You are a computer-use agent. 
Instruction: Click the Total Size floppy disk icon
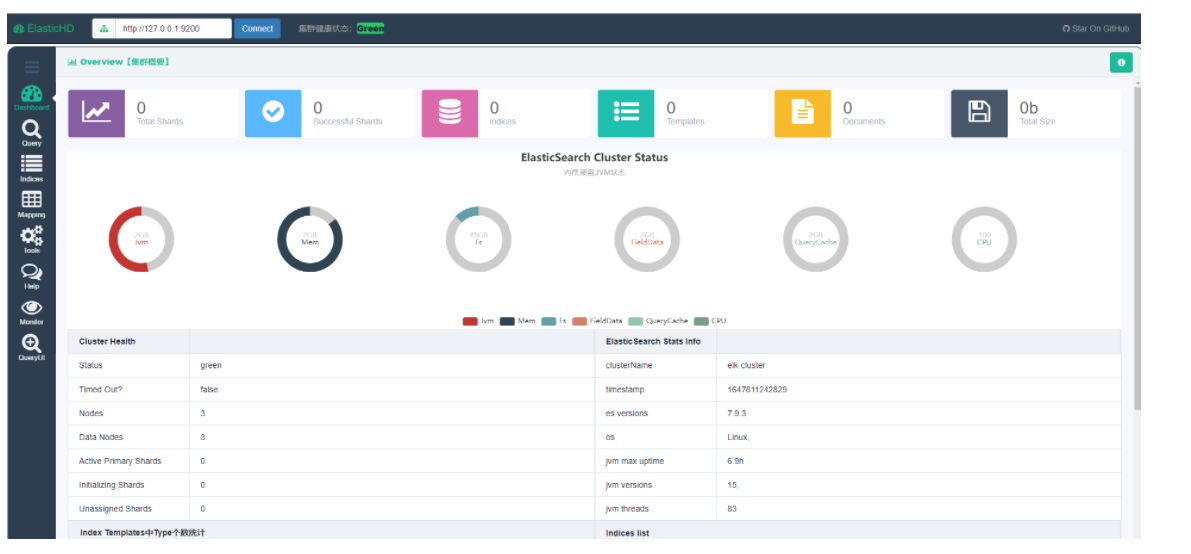pos(979,113)
